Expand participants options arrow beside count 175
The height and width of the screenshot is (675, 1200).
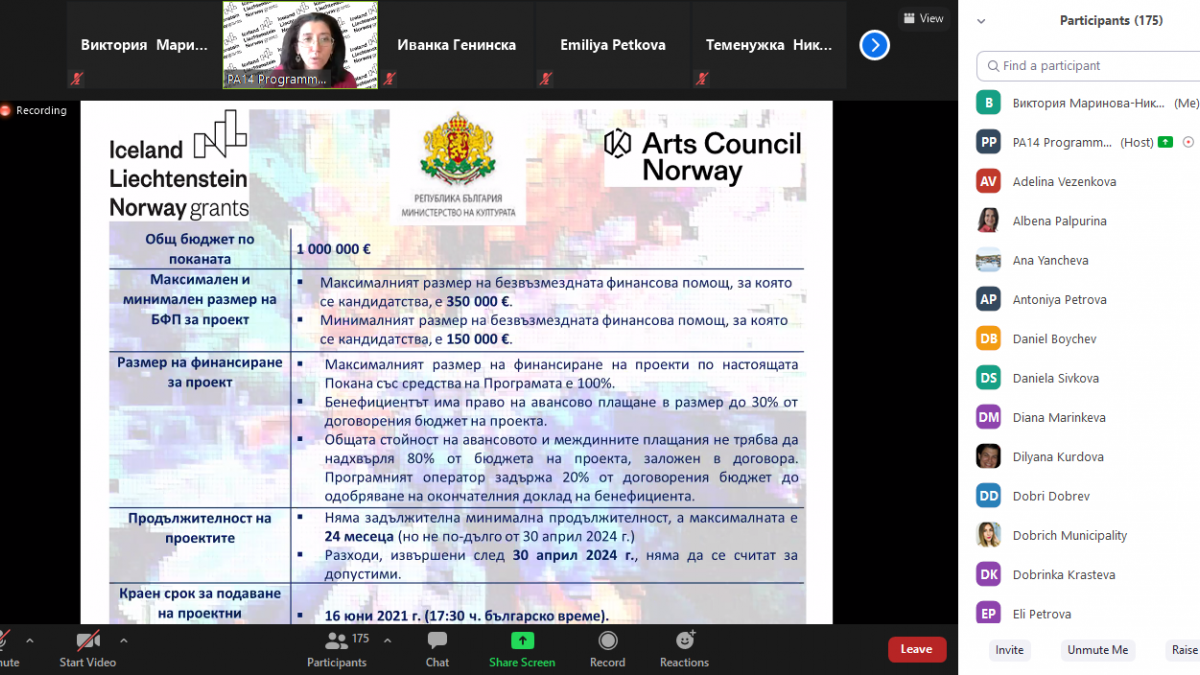[x=387, y=640]
